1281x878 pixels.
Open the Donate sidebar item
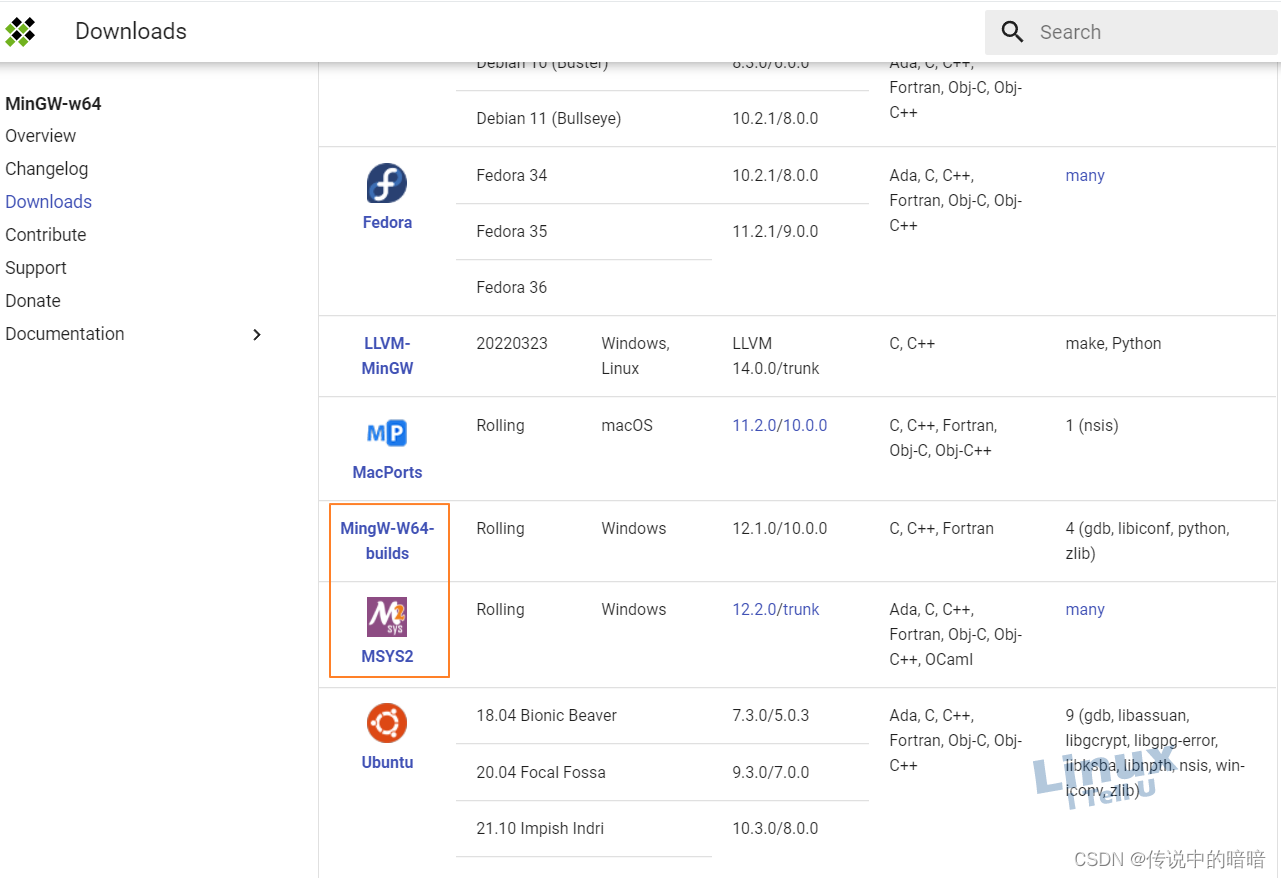[x=33, y=301]
